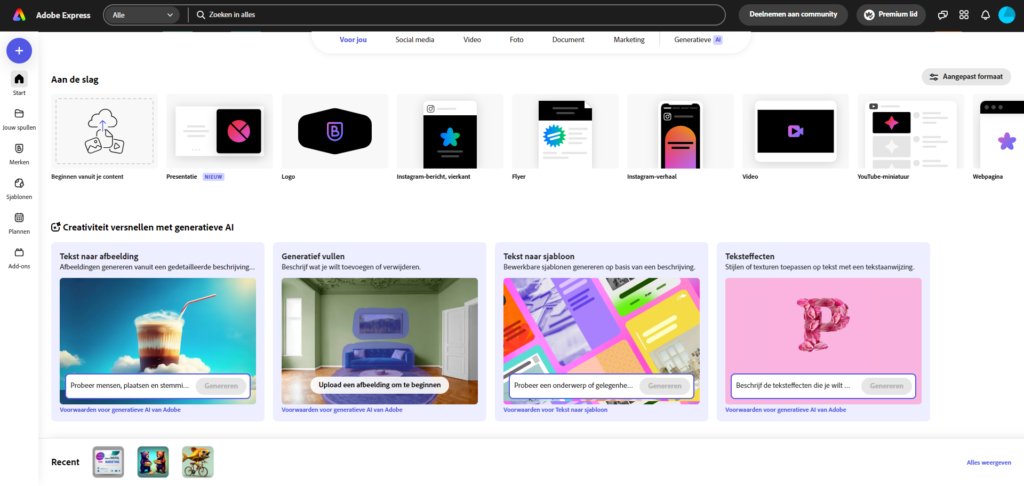1024x486 pixels.
Task: Open the Alle search scope dropdown
Action: point(142,14)
